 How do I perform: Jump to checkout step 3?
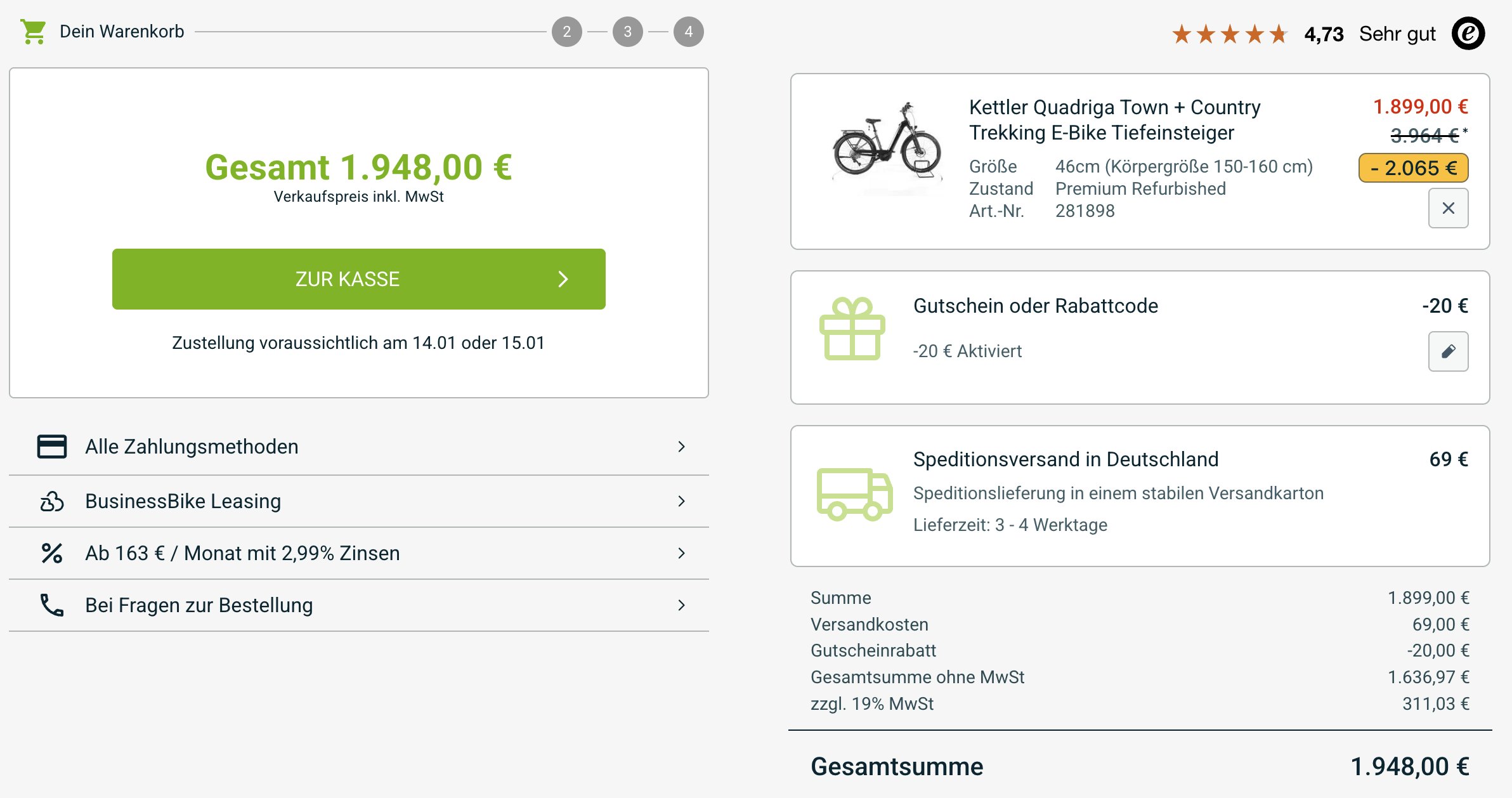(627, 32)
